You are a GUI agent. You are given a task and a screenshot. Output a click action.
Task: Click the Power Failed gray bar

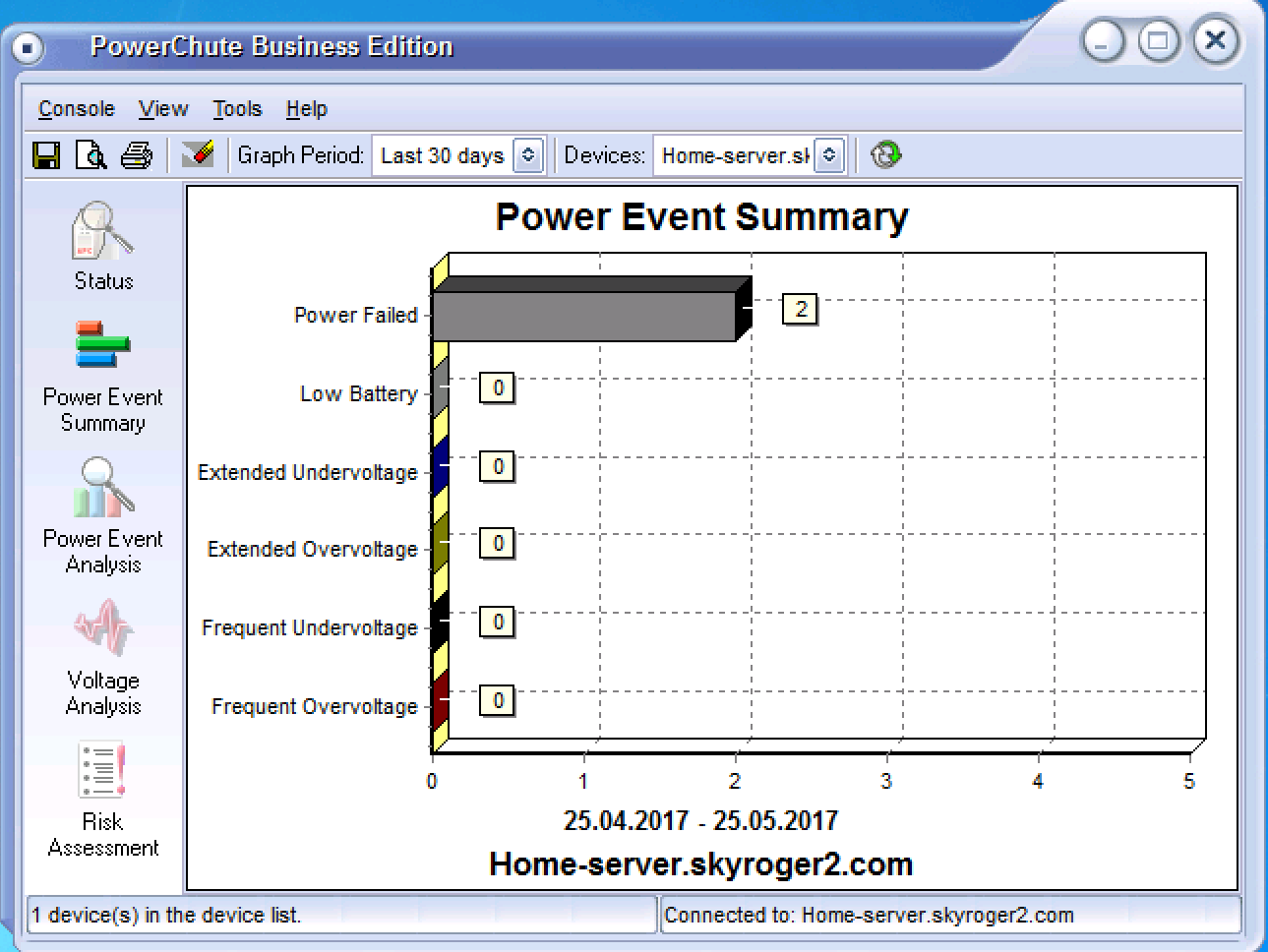point(584,317)
